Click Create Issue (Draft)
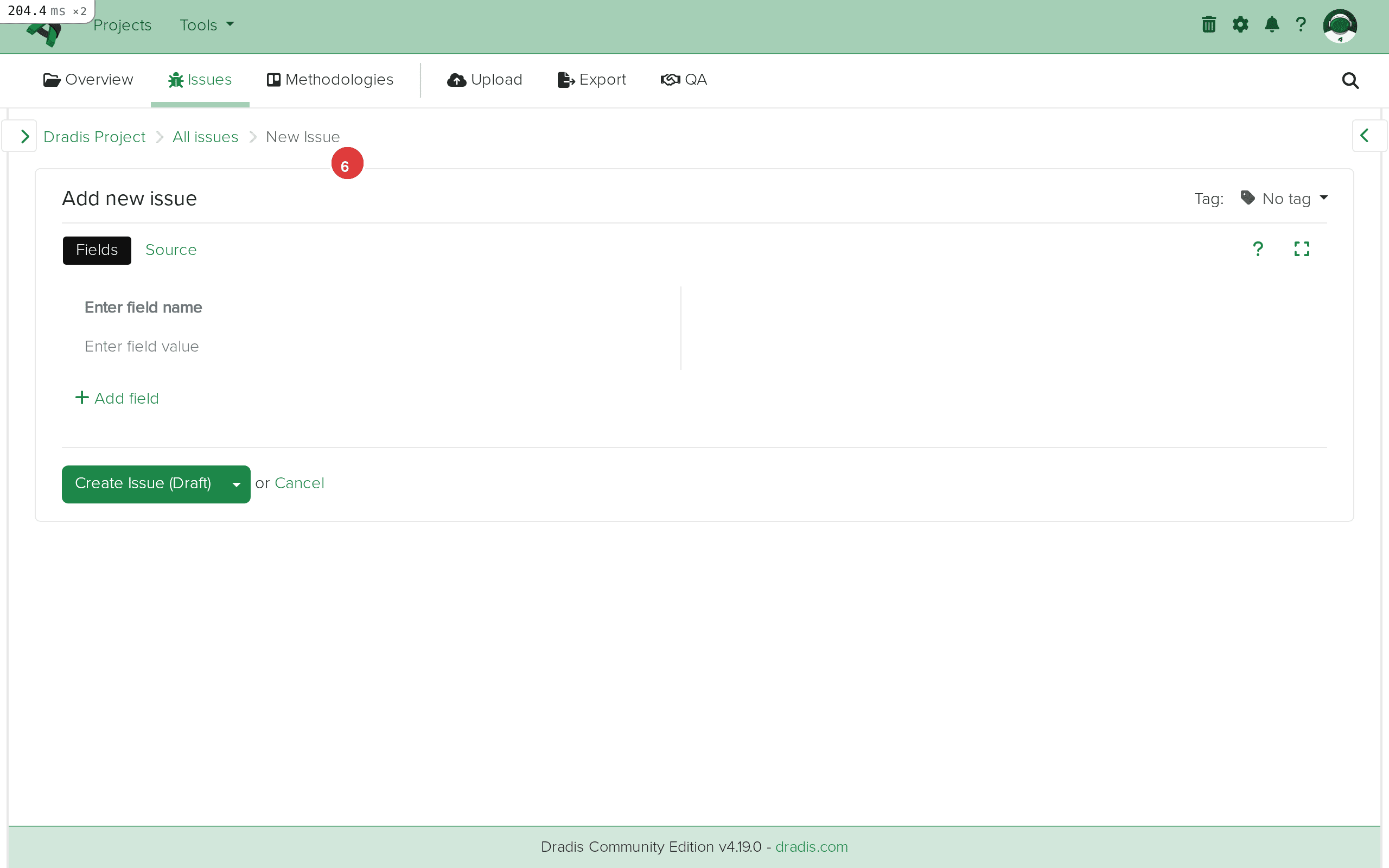This screenshot has width=1389, height=868. 143,484
